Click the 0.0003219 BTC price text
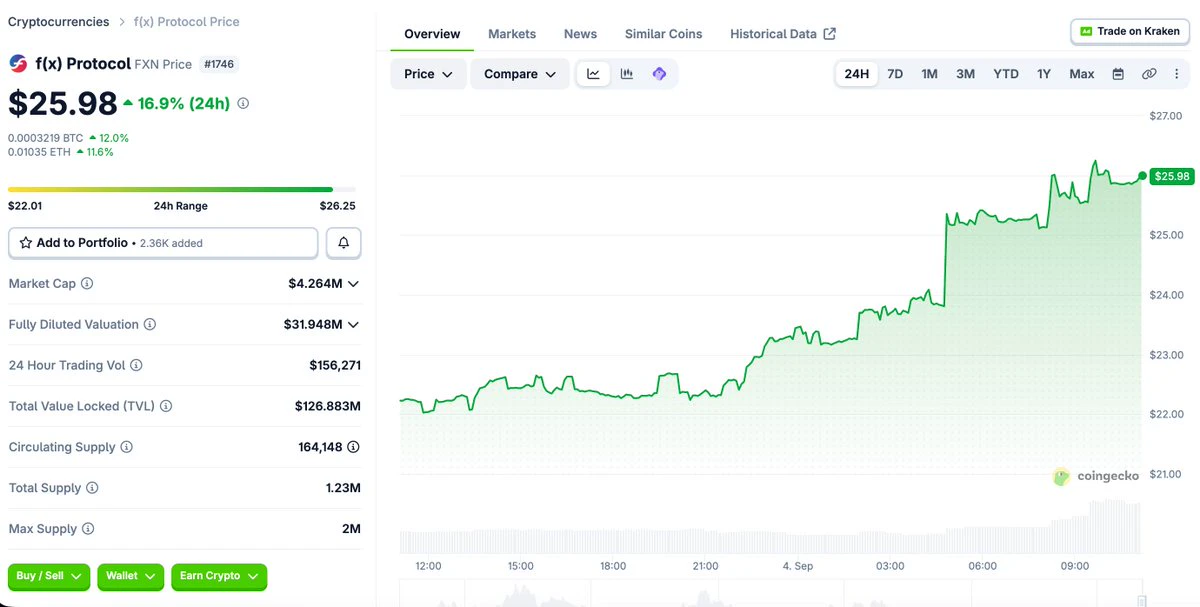The height and width of the screenshot is (607, 1200). point(46,138)
